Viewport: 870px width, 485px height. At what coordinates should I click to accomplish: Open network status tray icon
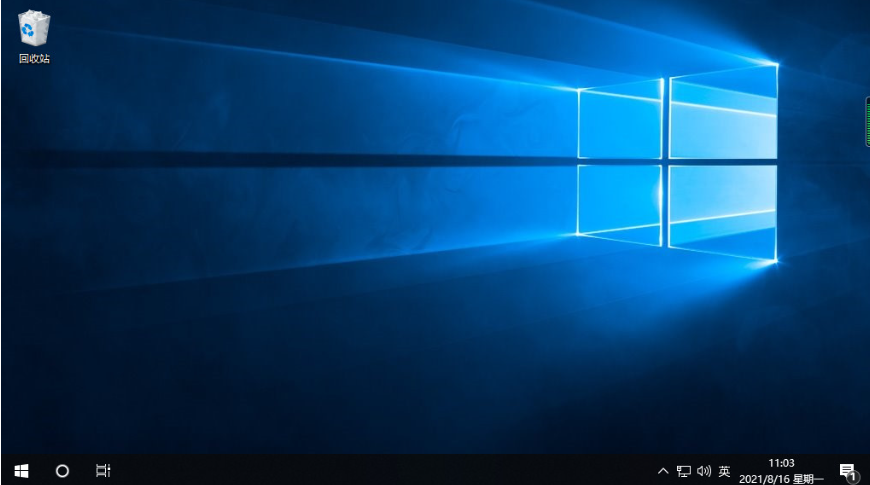[x=684, y=471]
